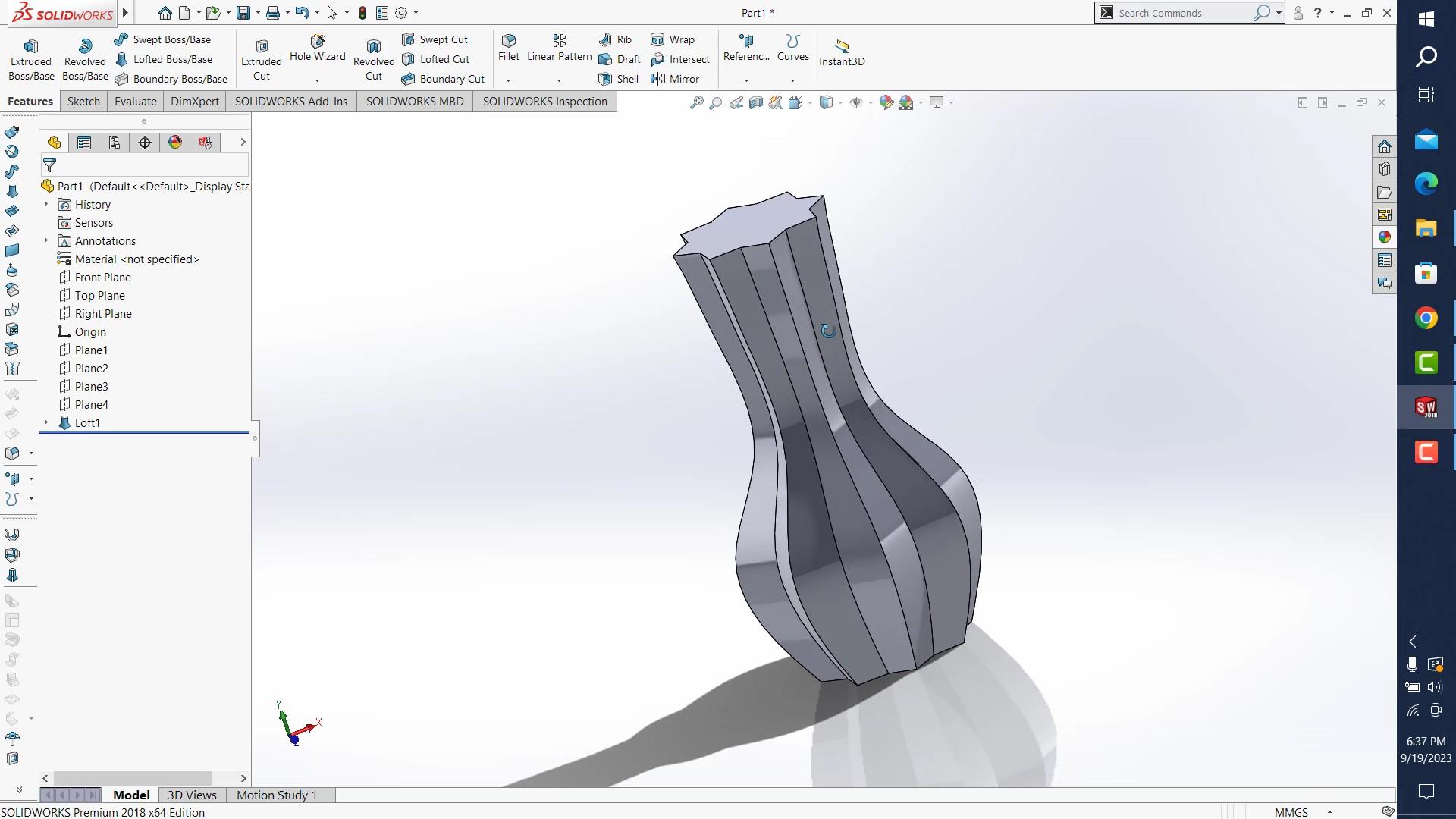Toggle the Instant3D mode
Viewport: 1456px width, 819px height.
(x=842, y=52)
